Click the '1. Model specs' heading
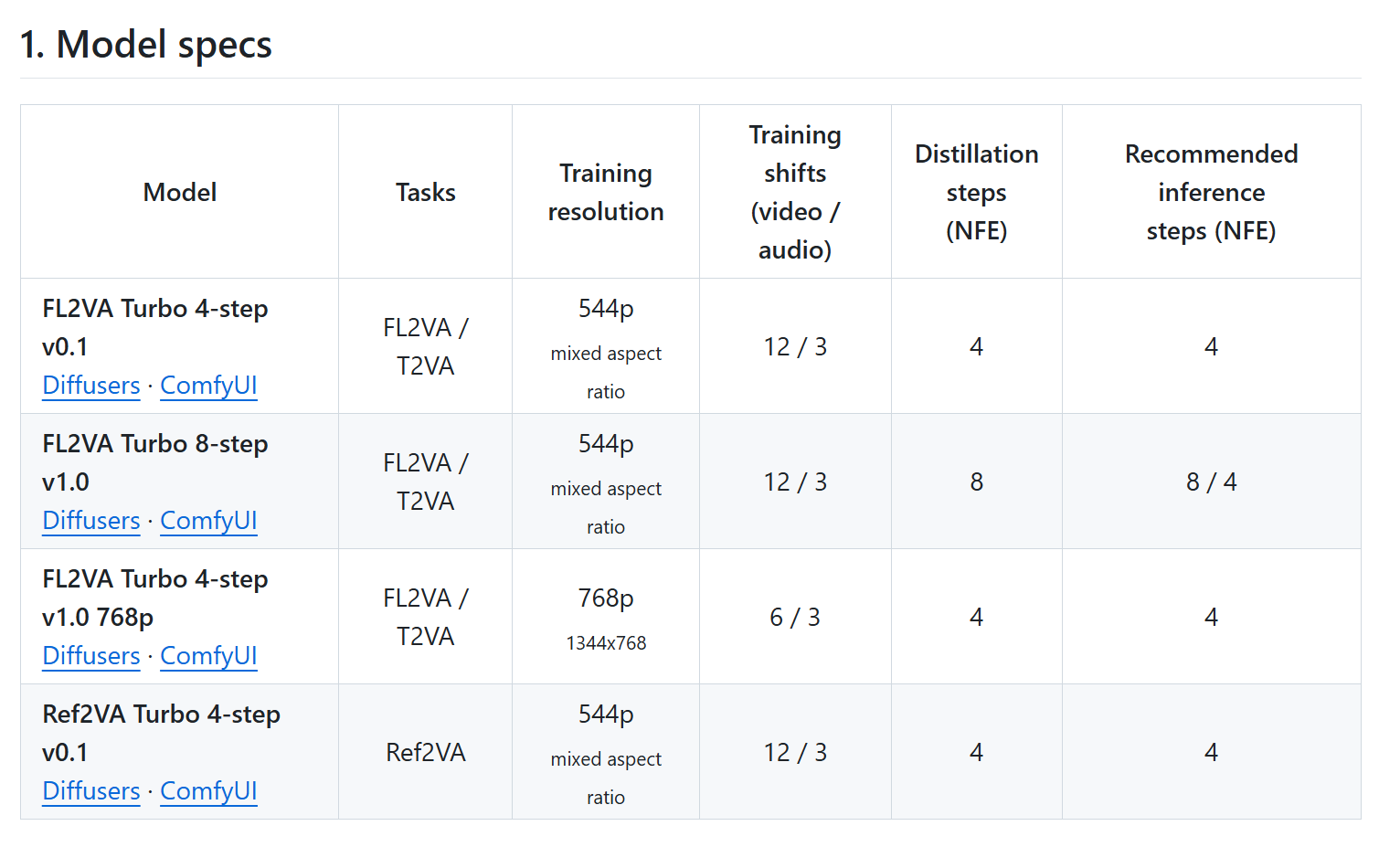The height and width of the screenshot is (847, 1400). 146,45
